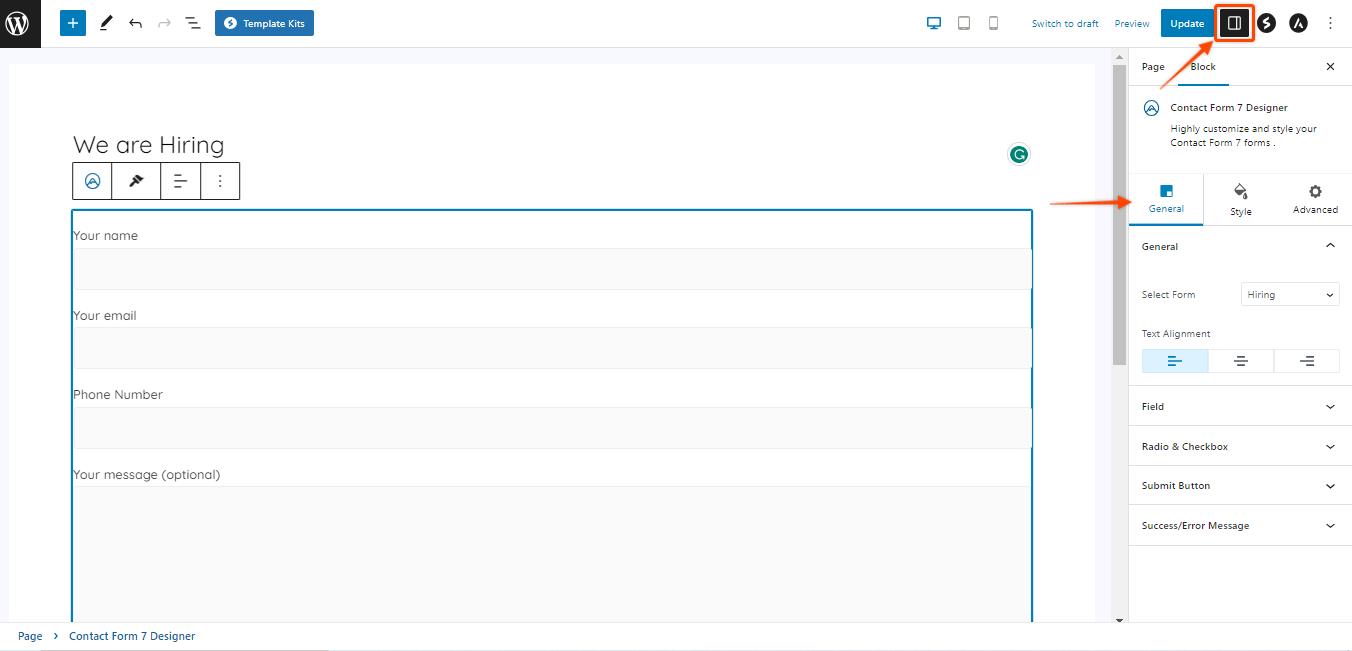
Task: Set text alignment to center
Action: point(1241,361)
